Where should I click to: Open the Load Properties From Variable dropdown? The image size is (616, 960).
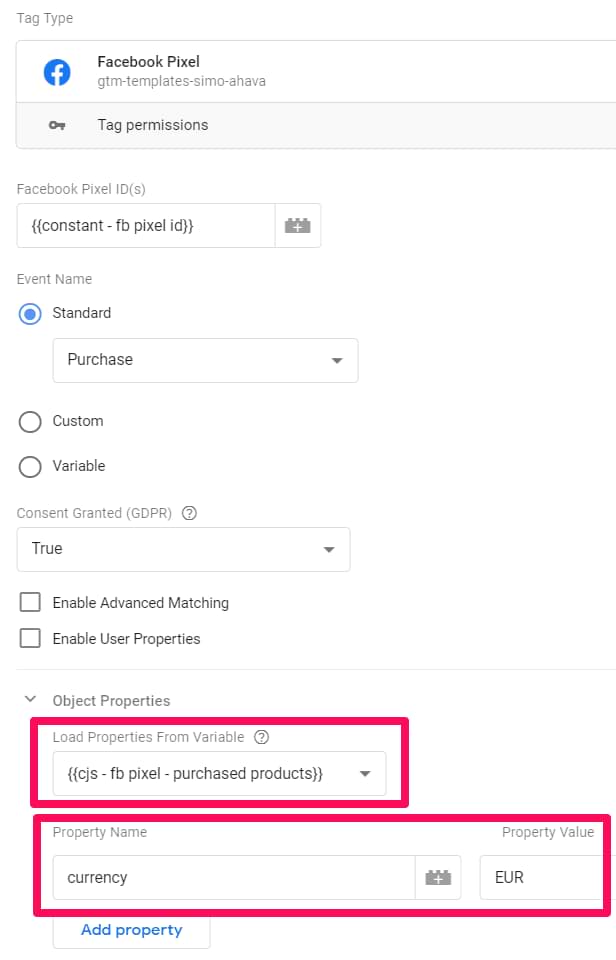(x=220, y=773)
